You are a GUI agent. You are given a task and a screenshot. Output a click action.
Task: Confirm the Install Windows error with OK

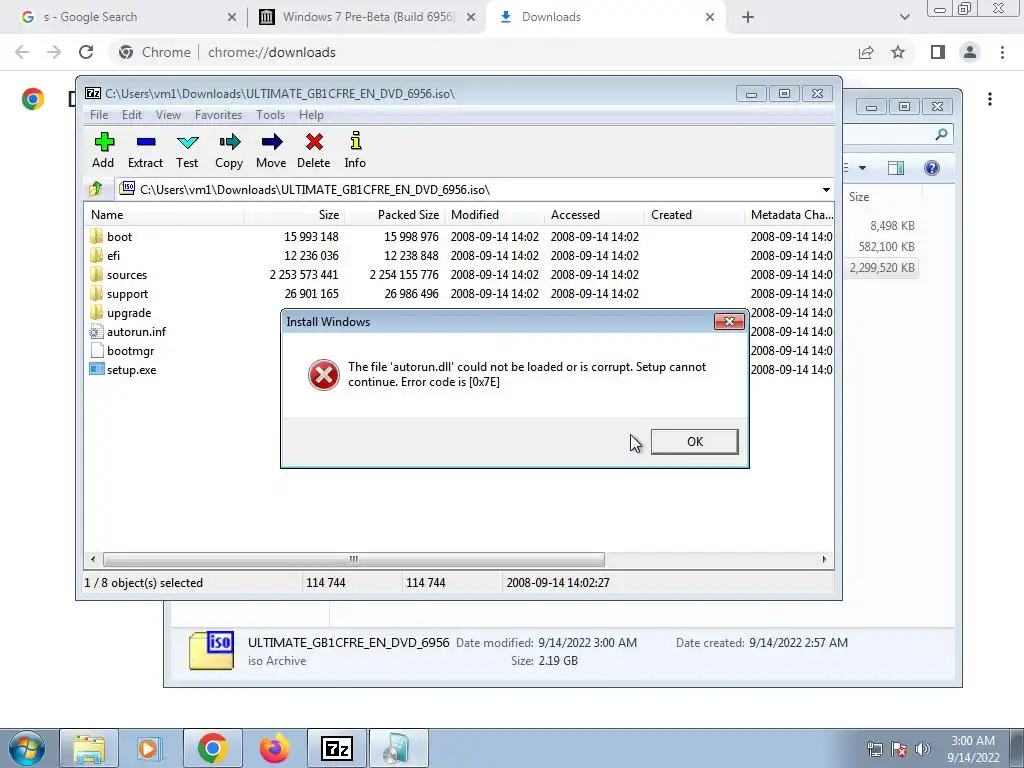(x=694, y=441)
